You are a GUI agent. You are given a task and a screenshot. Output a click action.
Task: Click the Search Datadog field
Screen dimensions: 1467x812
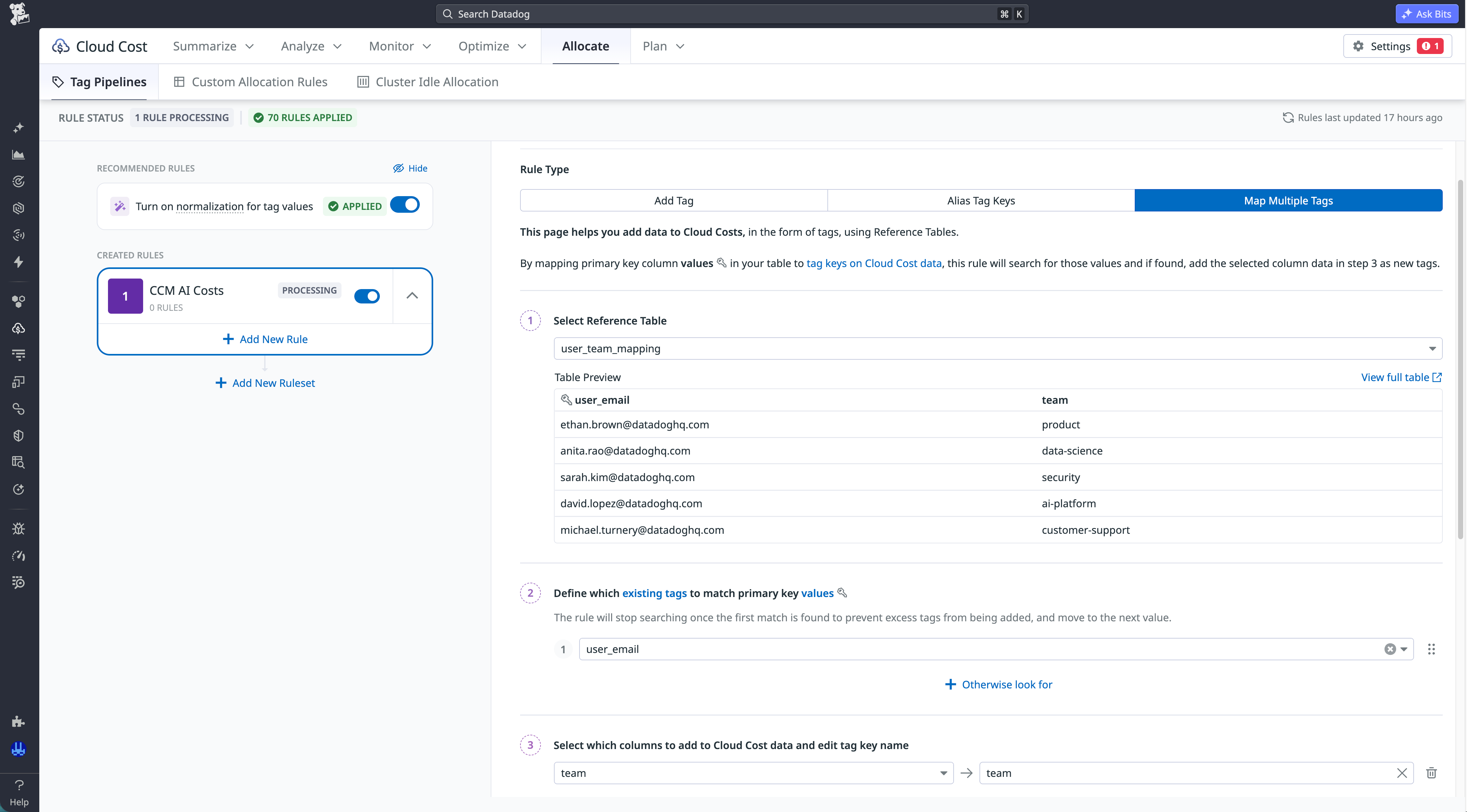pyautogui.click(x=732, y=14)
